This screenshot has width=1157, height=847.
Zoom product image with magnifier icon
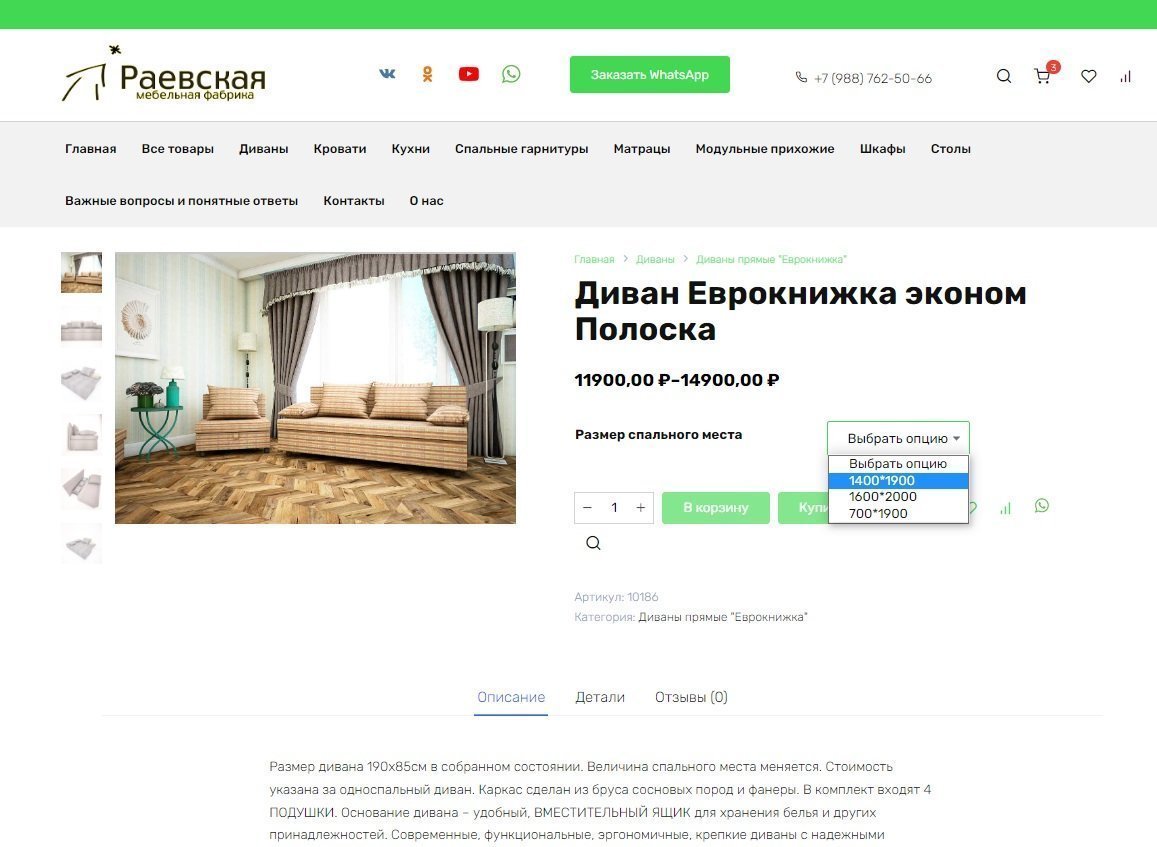pyautogui.click(x=593, y=543)
